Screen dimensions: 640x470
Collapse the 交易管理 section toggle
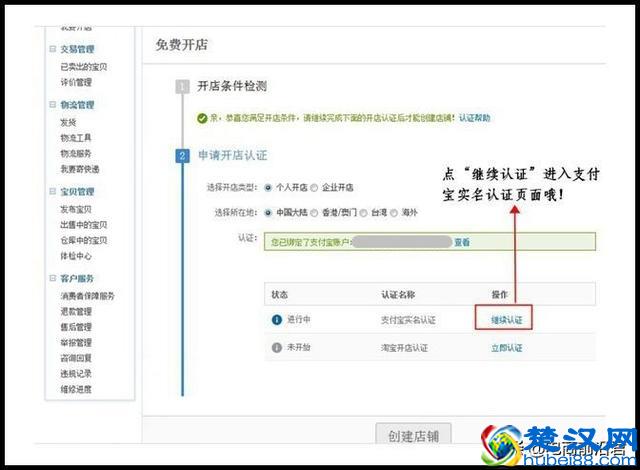(x=53, y=49)
